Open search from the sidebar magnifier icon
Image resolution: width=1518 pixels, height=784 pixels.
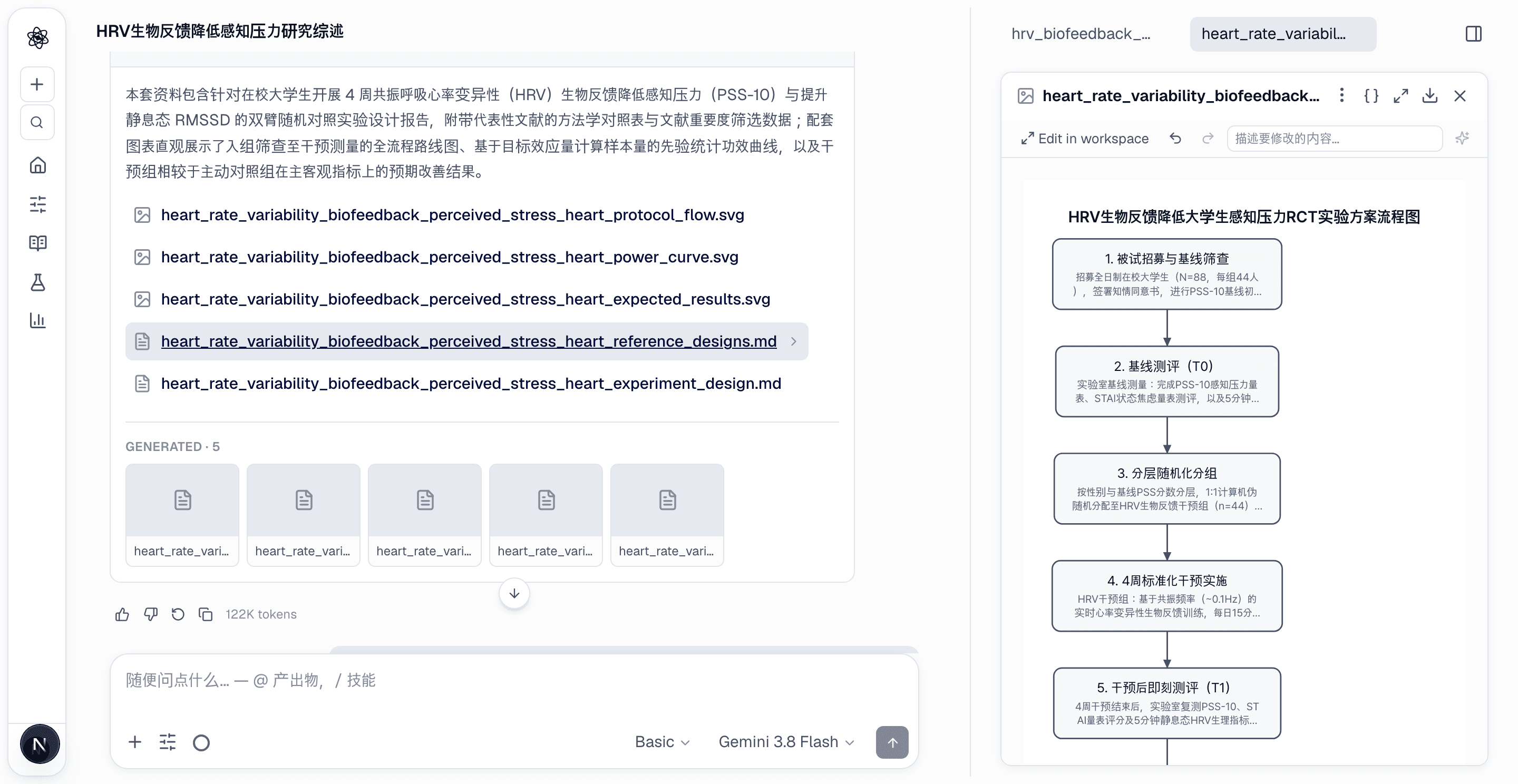37,123
